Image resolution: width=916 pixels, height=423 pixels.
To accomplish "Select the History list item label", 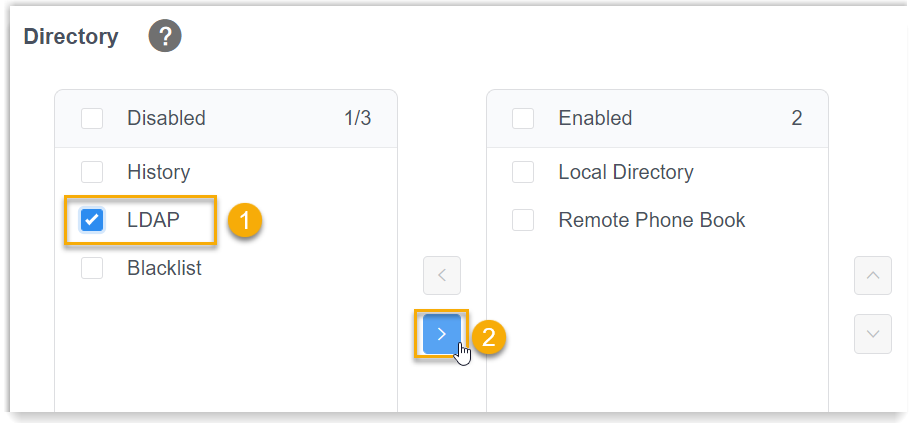I will tap(158, 172).
